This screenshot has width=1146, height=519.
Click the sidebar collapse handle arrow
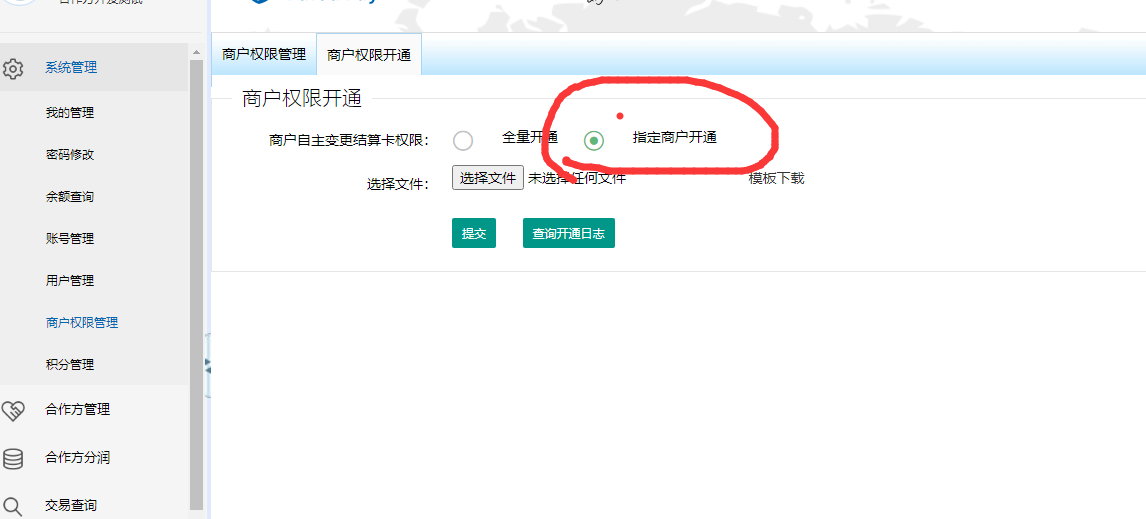pyautogui.click(x=208, y=365)
